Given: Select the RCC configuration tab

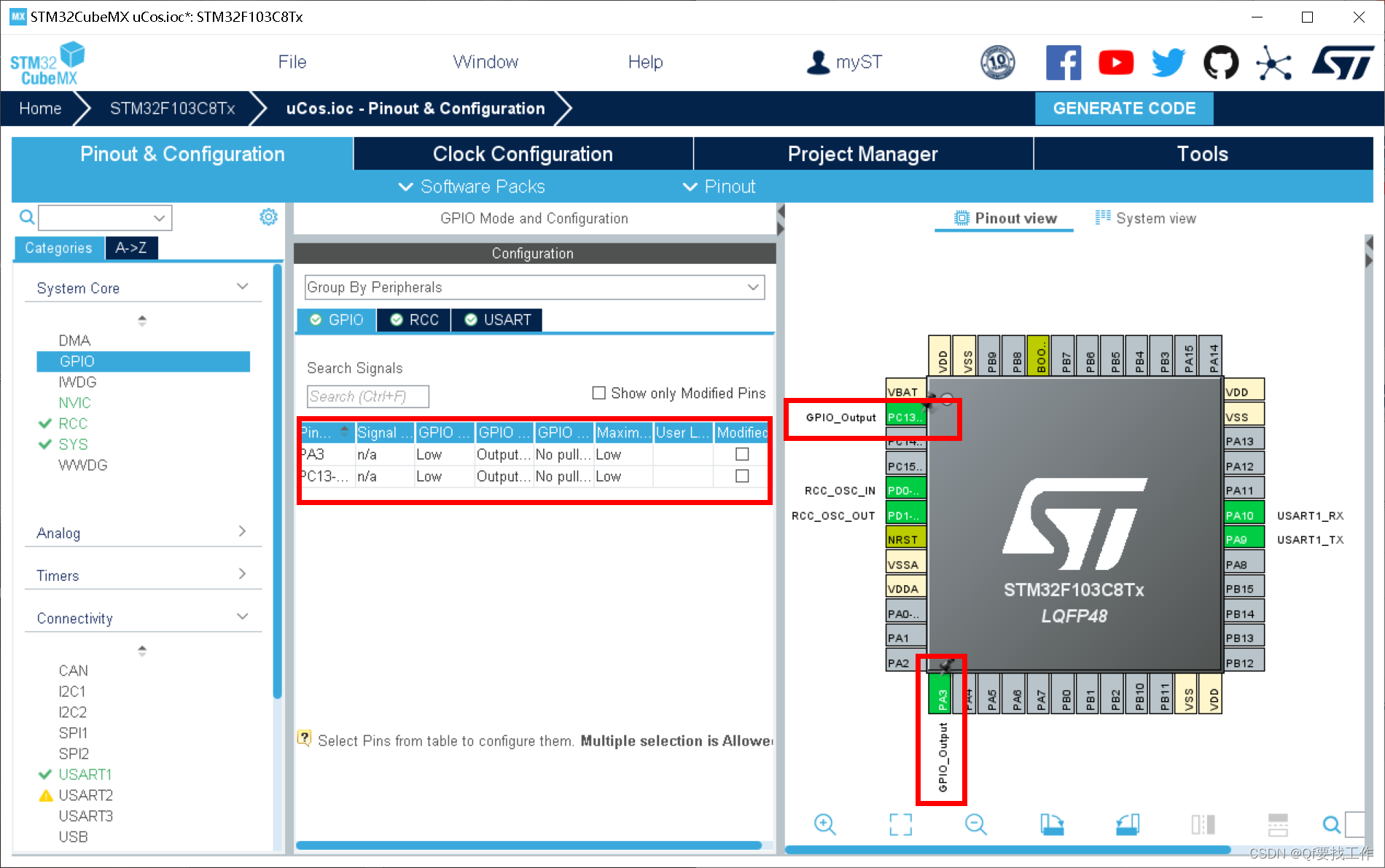Looking at the screenshot, I should coord(414,320).
